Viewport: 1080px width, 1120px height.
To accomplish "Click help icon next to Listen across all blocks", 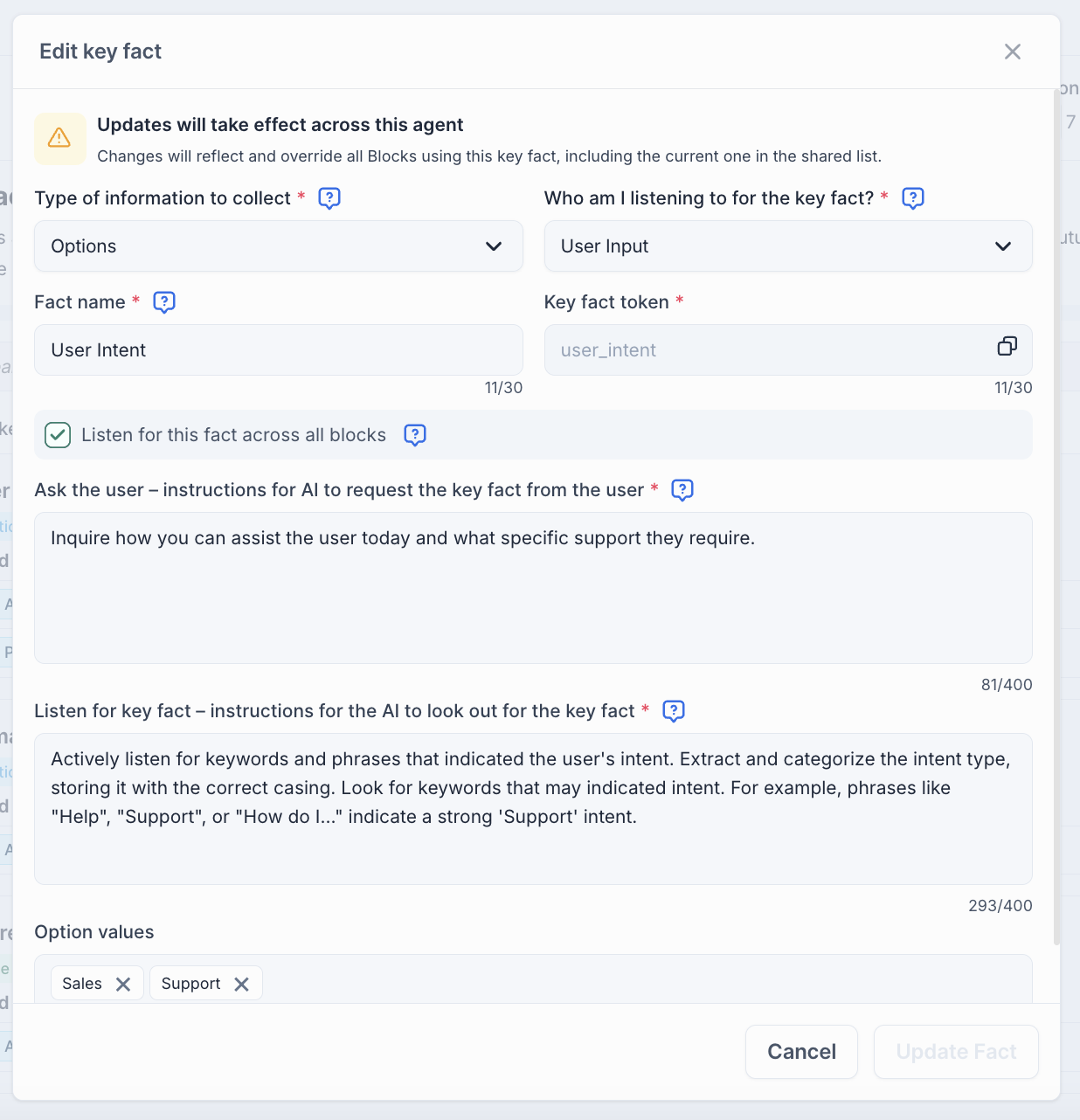I will pyautogui.click(x=415, y=434).
